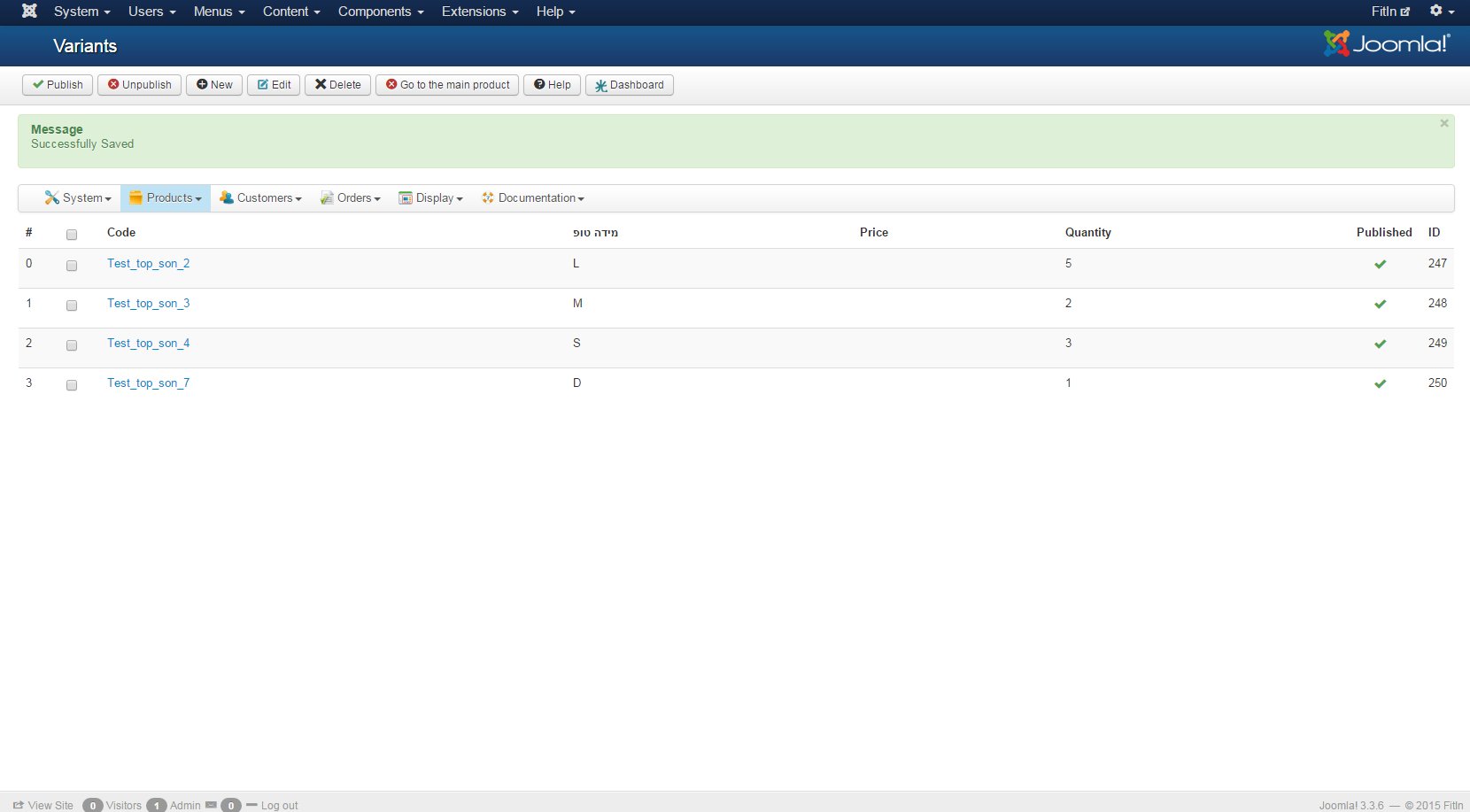Click the Visitors count badge in footer

93,805
